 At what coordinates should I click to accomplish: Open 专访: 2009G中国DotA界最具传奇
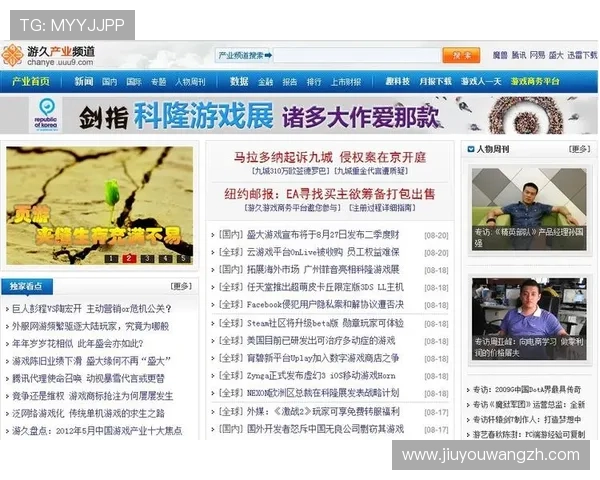point(527,390)
